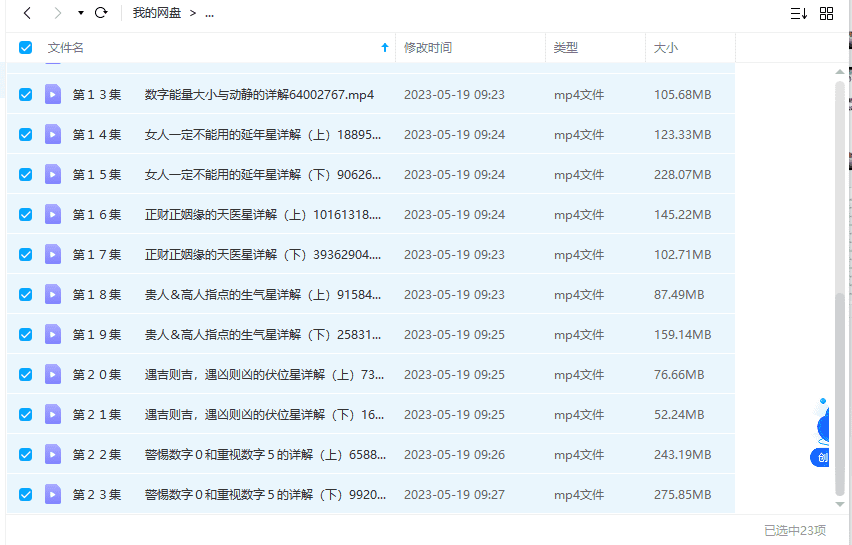Click the video file icon for 第18集
This screenshot has height=545, width=852.
[53, 295]
